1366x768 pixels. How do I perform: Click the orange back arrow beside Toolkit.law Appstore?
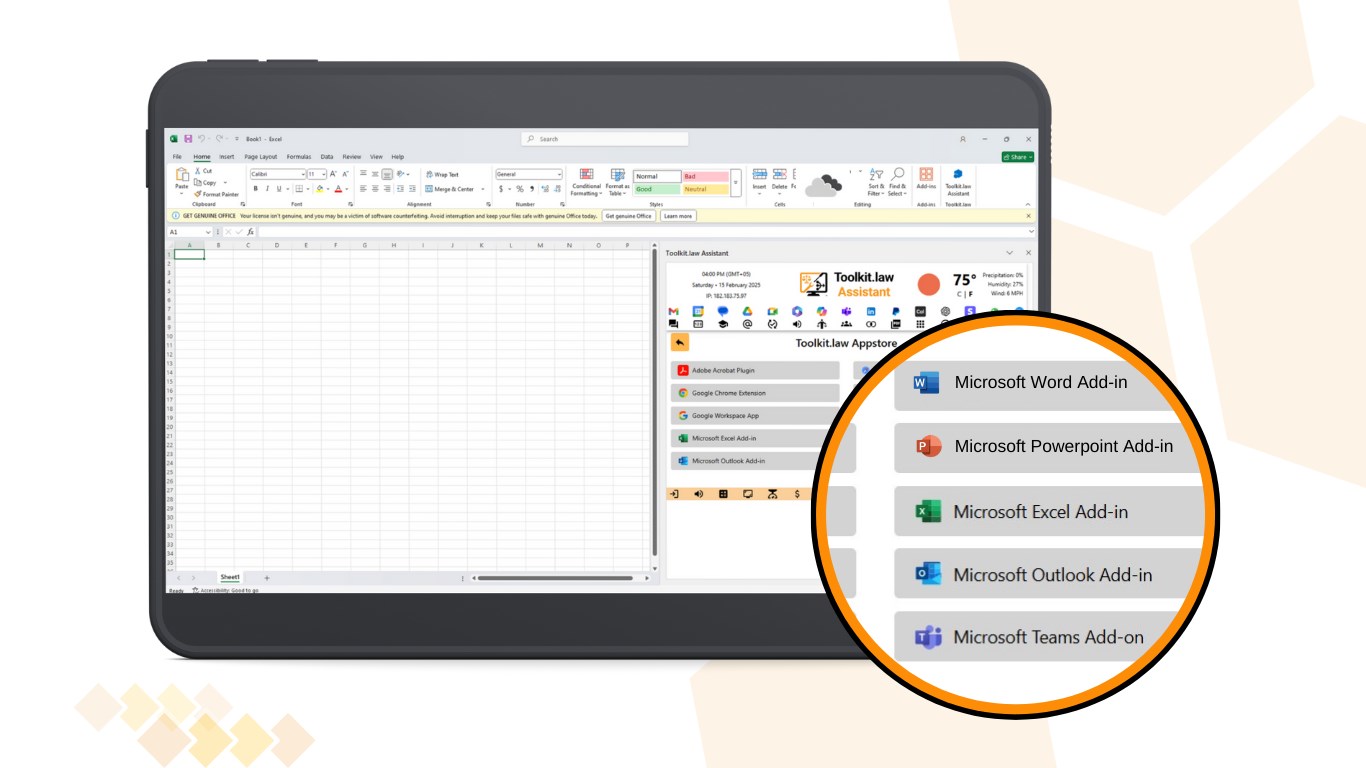(x=680, y=342)
